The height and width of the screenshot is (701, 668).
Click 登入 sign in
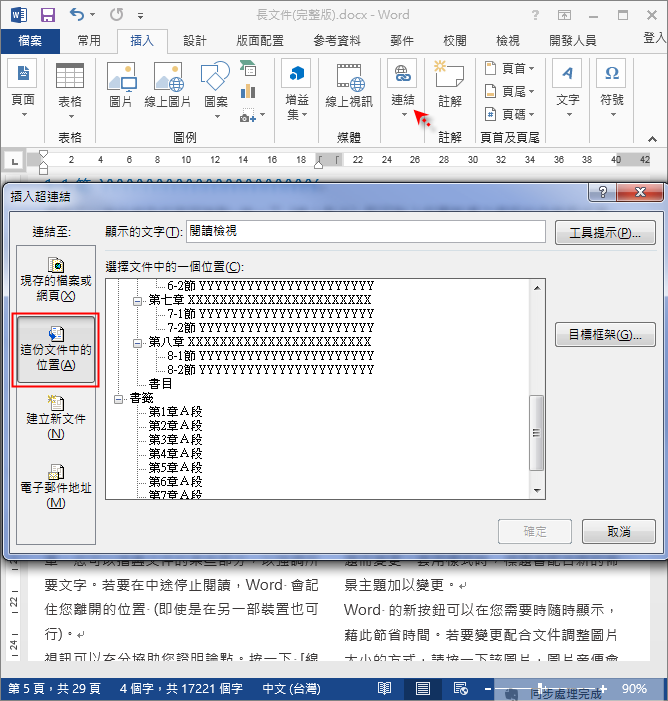coord(654,38)
